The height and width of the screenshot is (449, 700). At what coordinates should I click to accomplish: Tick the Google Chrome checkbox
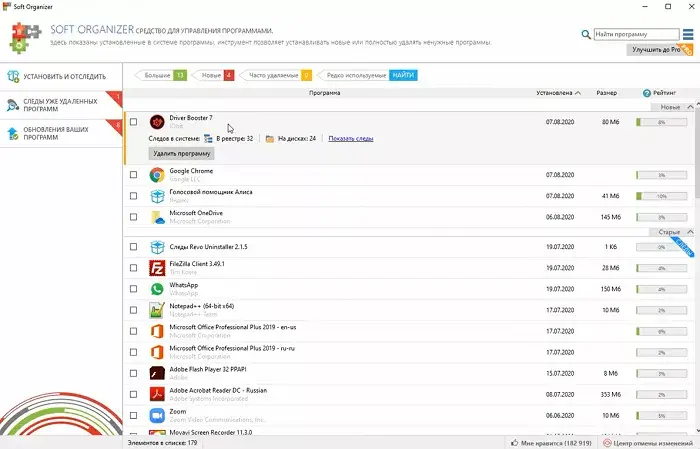click(x=134, y=175)
